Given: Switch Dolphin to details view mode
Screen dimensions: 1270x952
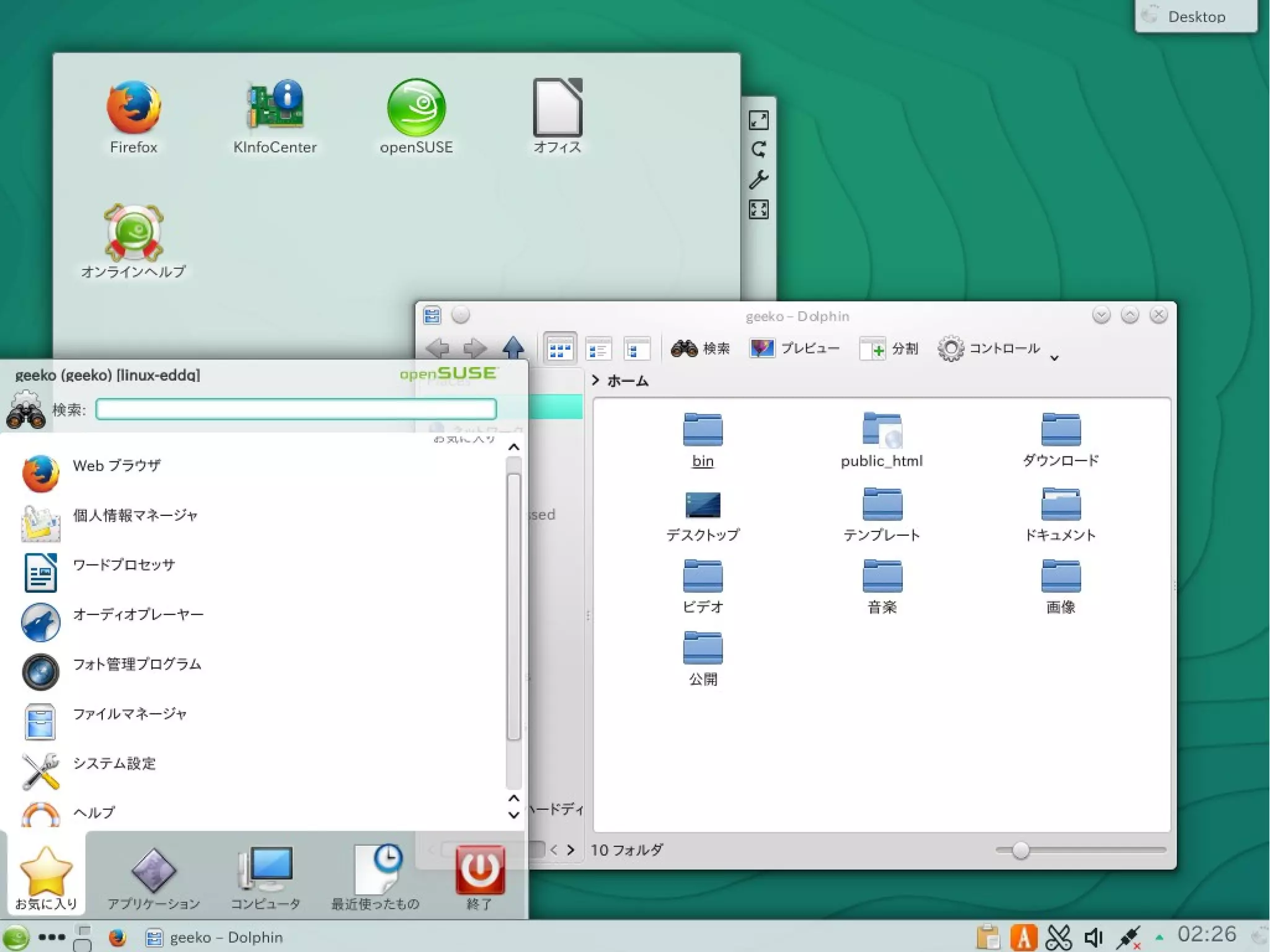Looking at the screenshot, I should (x=636, y=349).
